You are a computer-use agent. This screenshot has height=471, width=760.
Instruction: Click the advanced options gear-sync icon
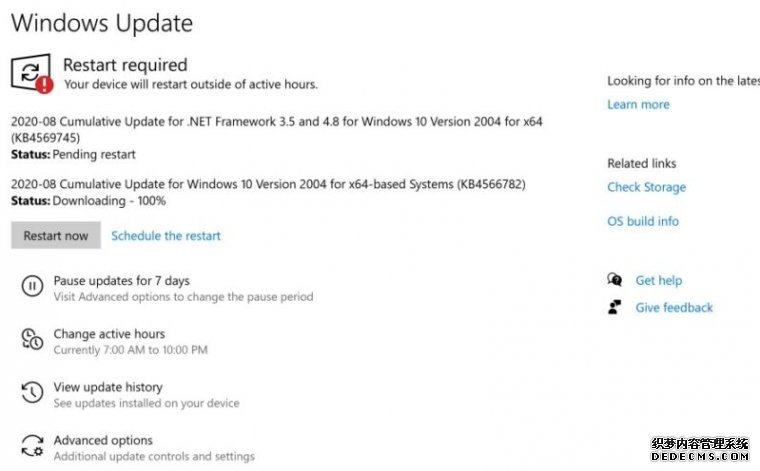[x=32, y=445]
